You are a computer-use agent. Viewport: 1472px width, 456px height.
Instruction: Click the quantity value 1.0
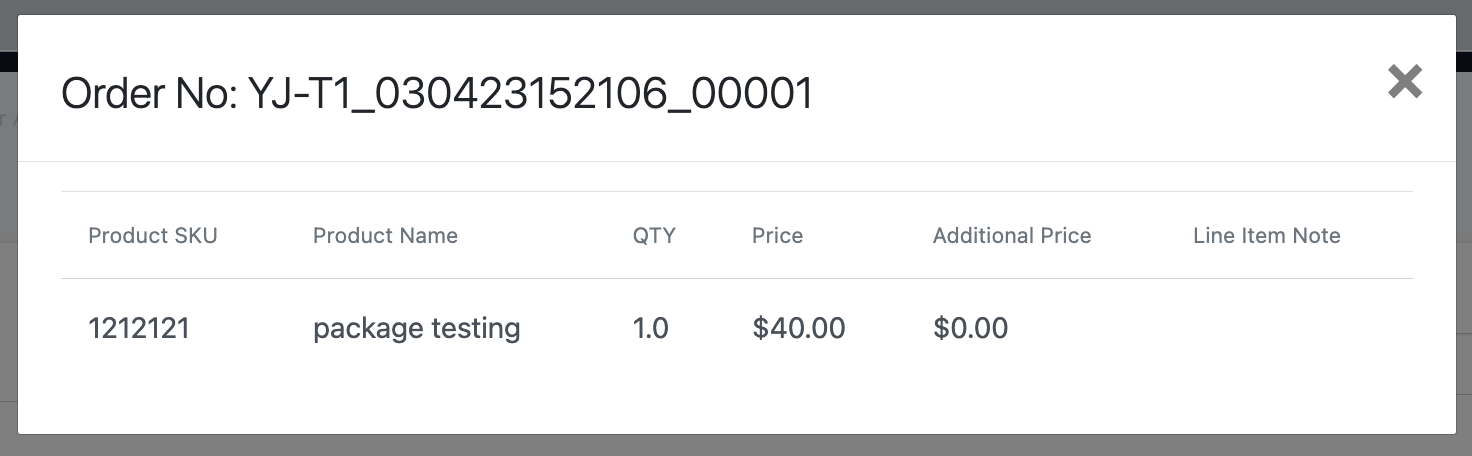[650, 328]
